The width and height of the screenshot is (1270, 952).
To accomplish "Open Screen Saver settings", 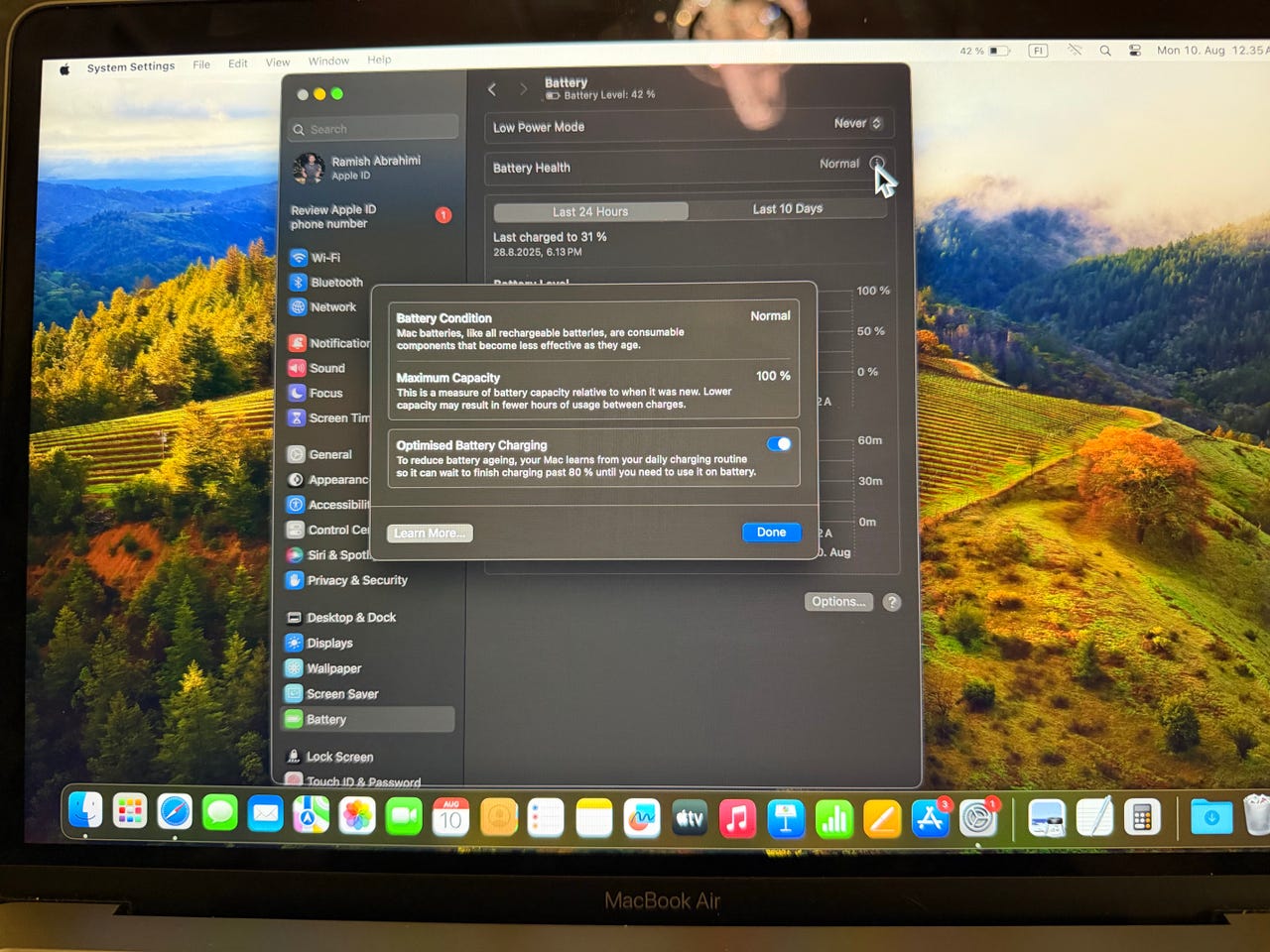I will point(331,694).
